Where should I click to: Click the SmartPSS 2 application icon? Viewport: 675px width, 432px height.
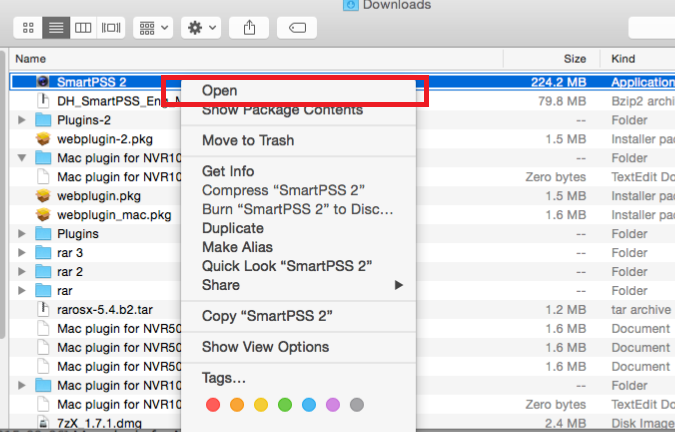(43, 81)
